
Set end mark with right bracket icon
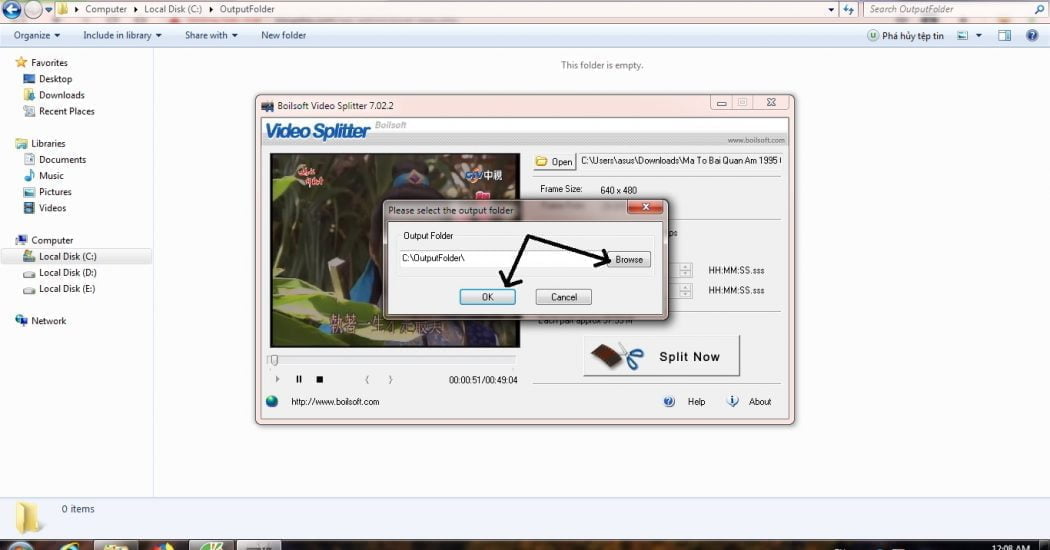tap(390, 379)
